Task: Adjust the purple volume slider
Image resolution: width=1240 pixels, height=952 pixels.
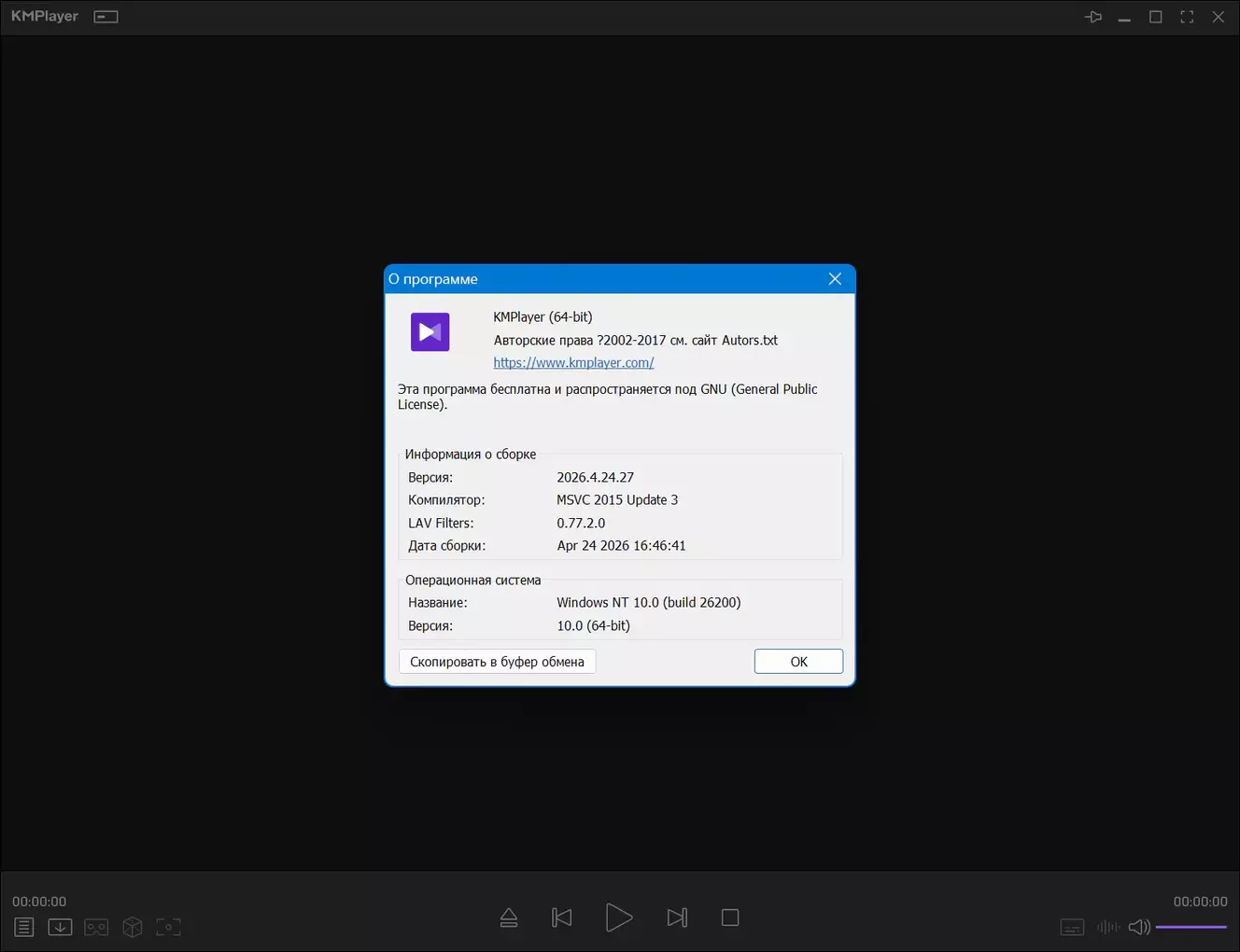Action: click(1191, 927)
